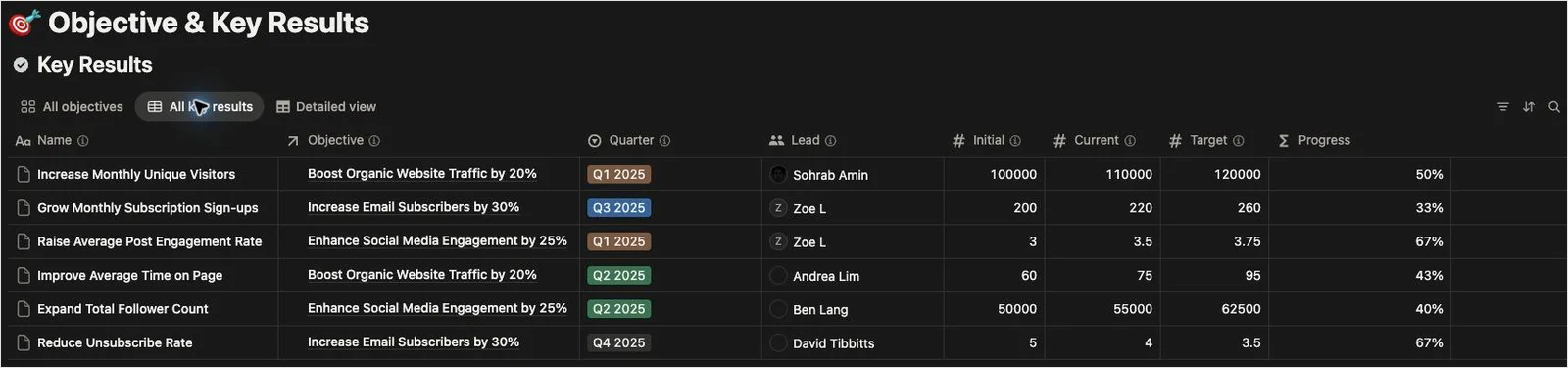
Task: Click Q1 2025 tag in Increase Monthly Unique Visitors row
Action: tap(619, 175)
